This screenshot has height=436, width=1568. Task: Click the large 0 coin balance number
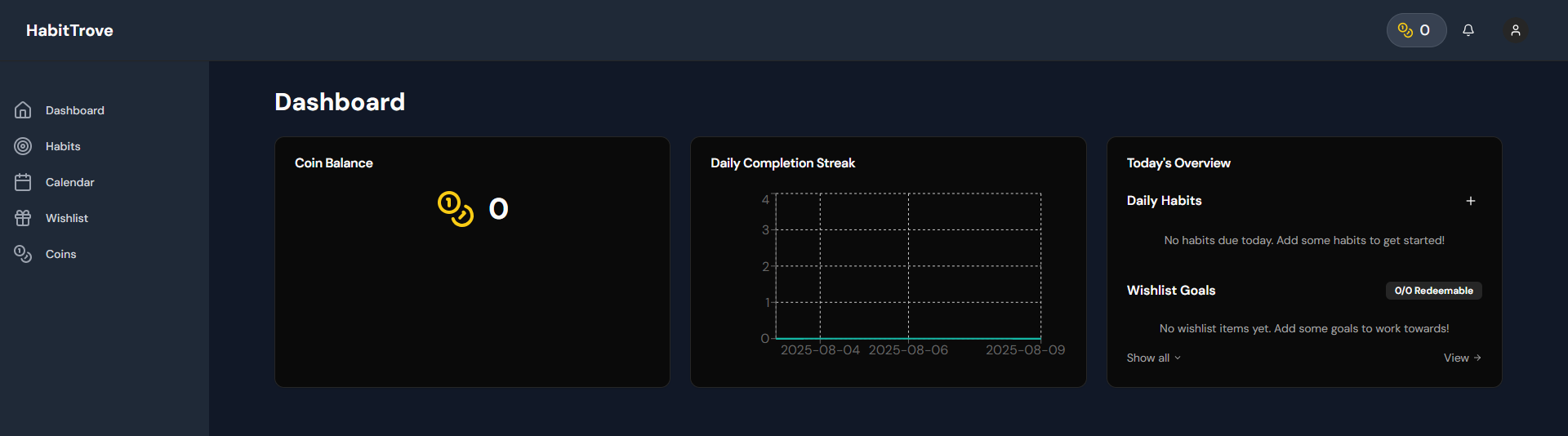click(x=498, y=209)
